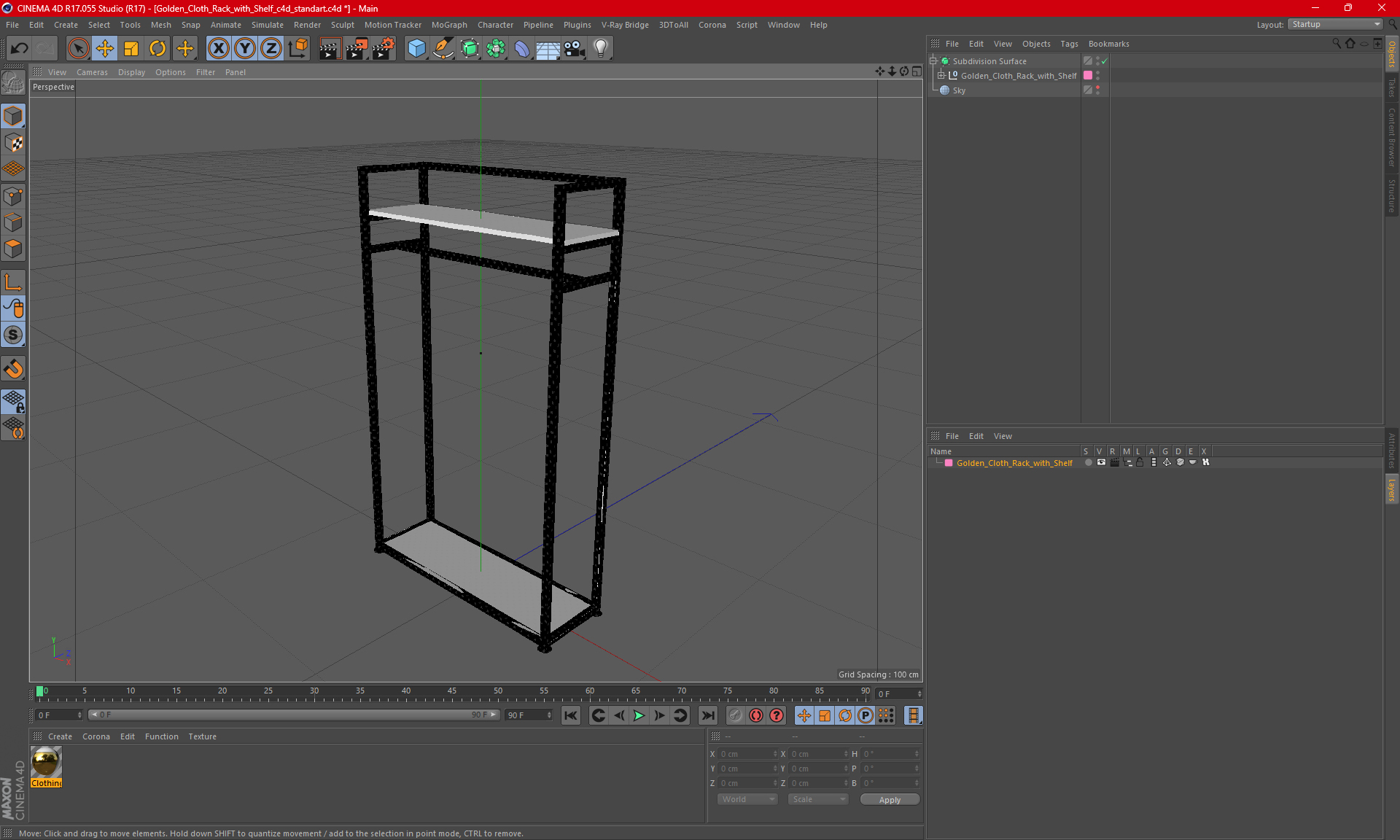Open the Attributes side tab
Viewport: 1400px width, 840px height.
(x=1391, y=451)
